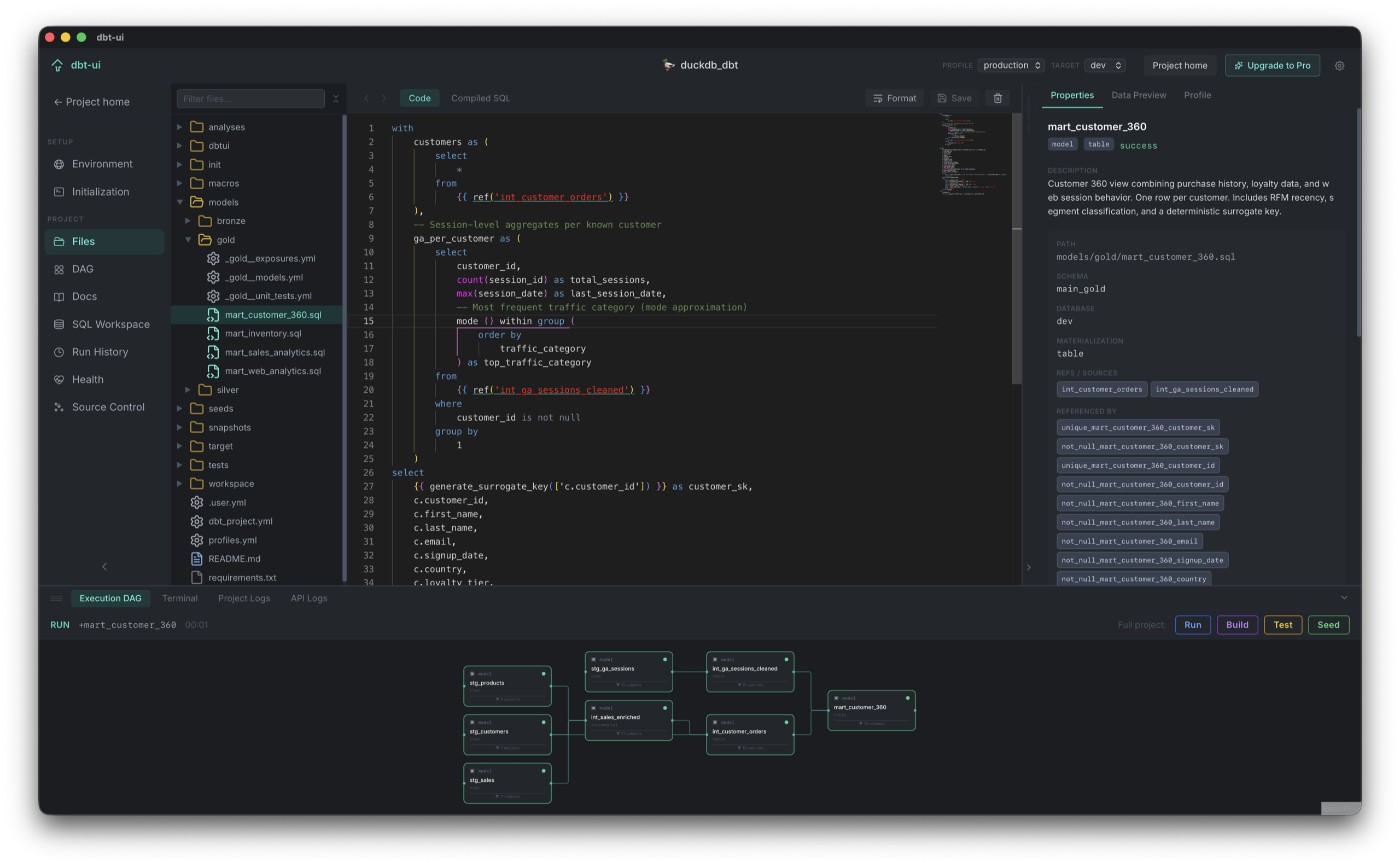Open the settings gear icon

[x=1339, y=65]
